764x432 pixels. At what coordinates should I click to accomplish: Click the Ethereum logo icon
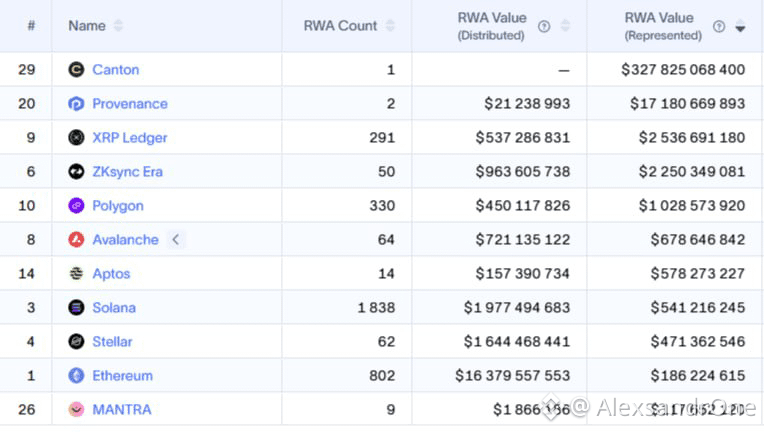tap(76, 376)
